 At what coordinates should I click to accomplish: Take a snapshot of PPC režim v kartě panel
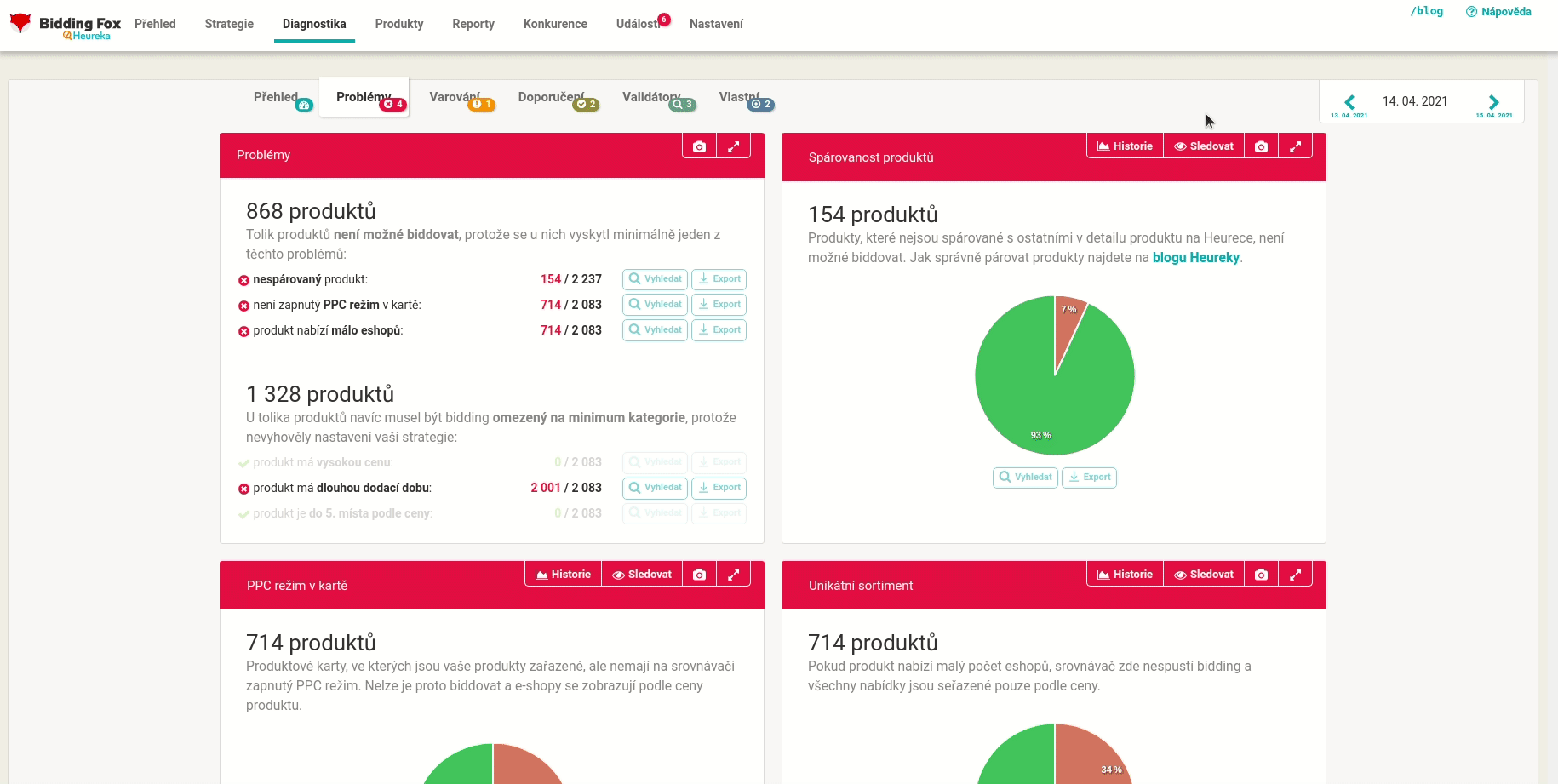pos(699,575)
